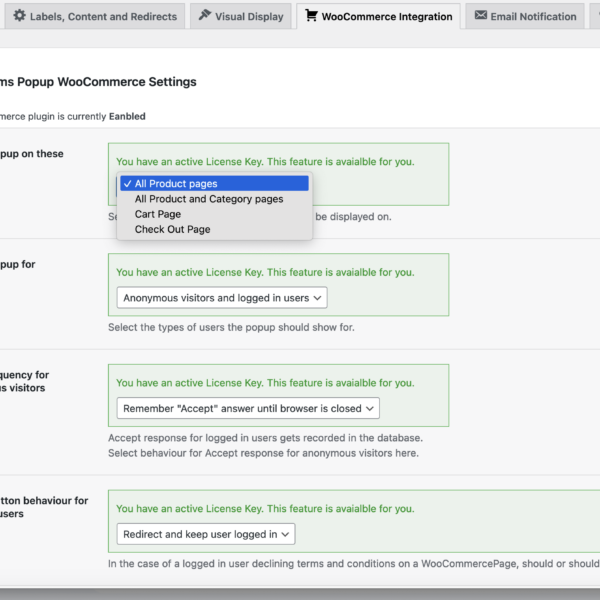Open Redirect and keep user logged in dropdown
This screenshot has width=600, height=600.
pos(206,534)
